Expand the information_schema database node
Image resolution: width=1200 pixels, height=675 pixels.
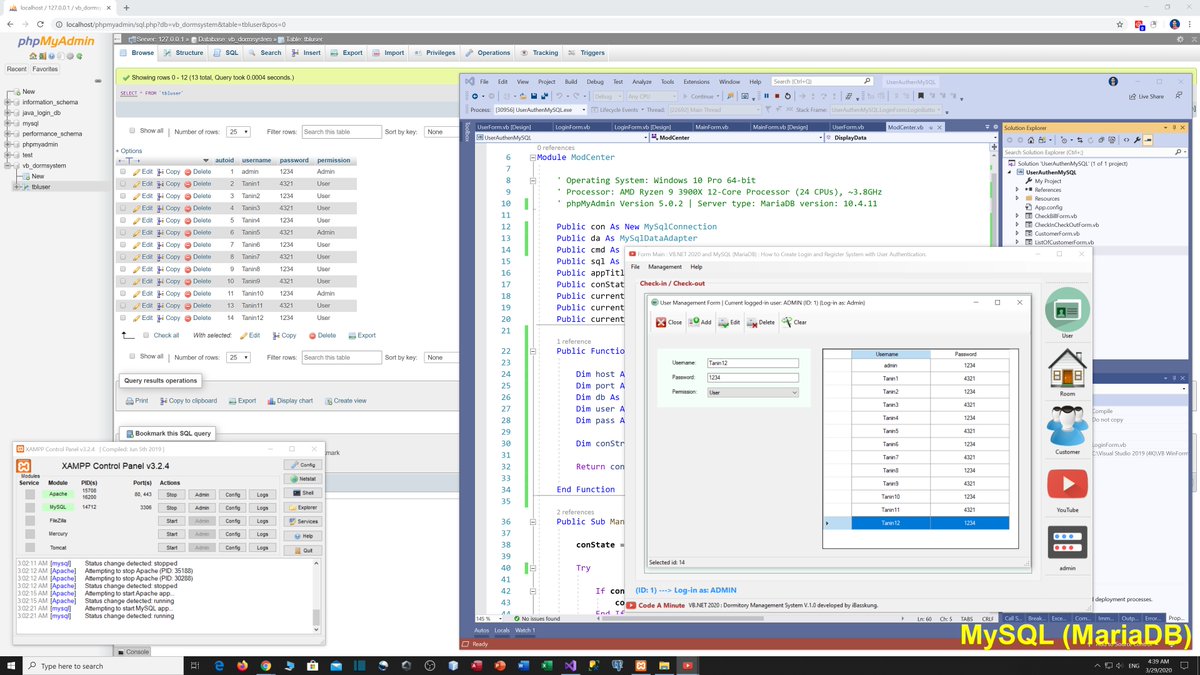tap(9, 102)
